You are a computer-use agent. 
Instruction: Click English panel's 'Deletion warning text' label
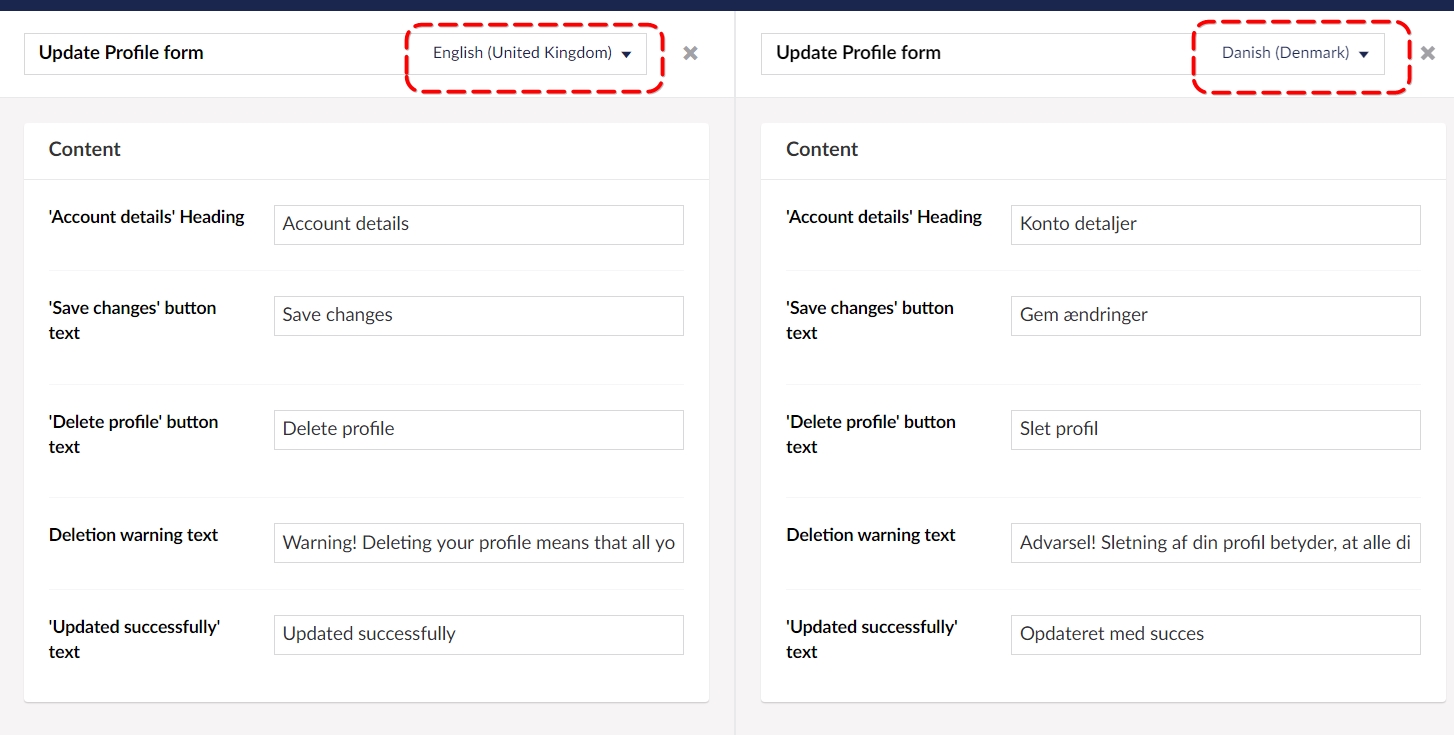(x=134, y=535)
